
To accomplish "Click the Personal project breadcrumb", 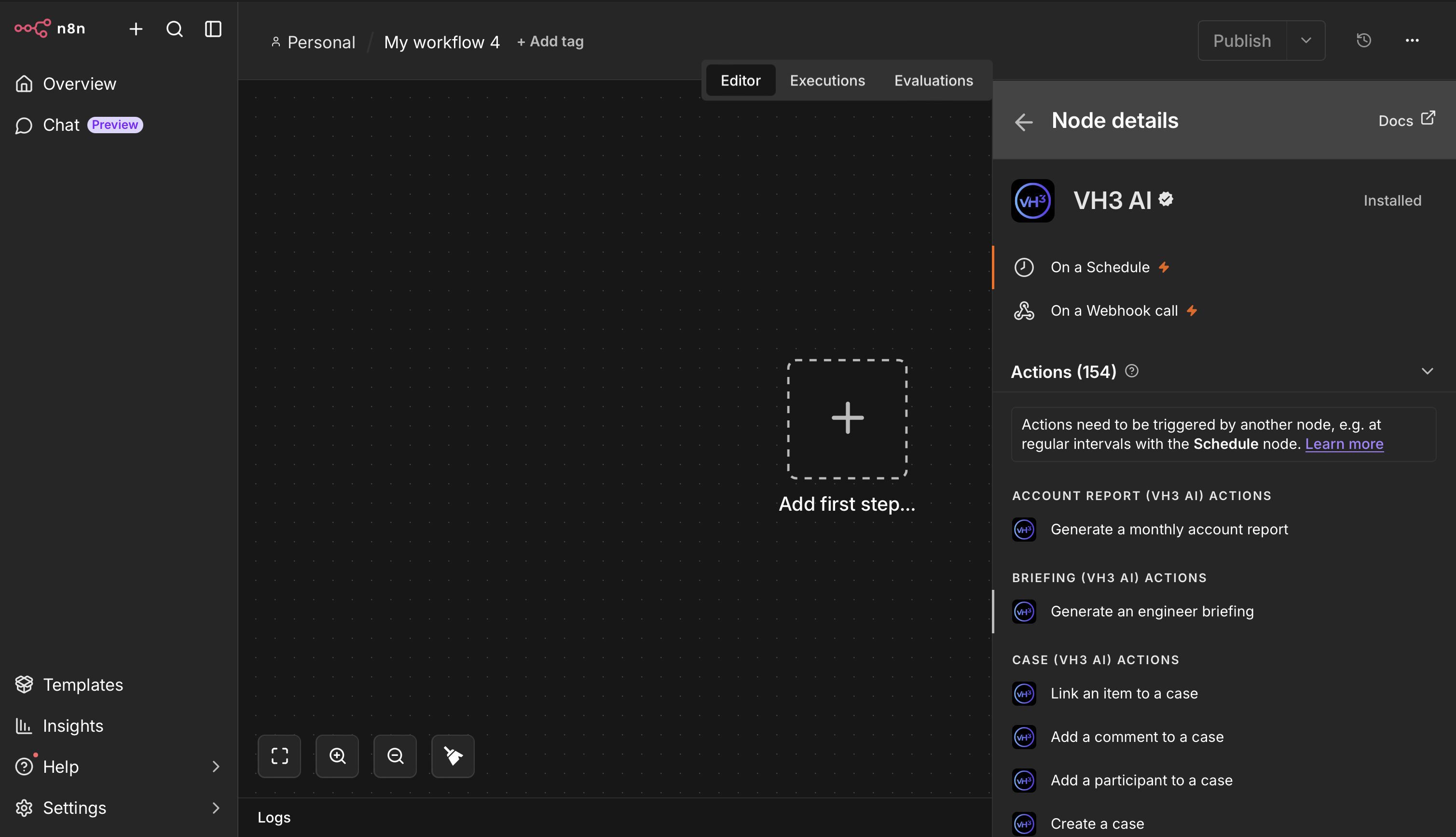I will [x=314, y=42].
